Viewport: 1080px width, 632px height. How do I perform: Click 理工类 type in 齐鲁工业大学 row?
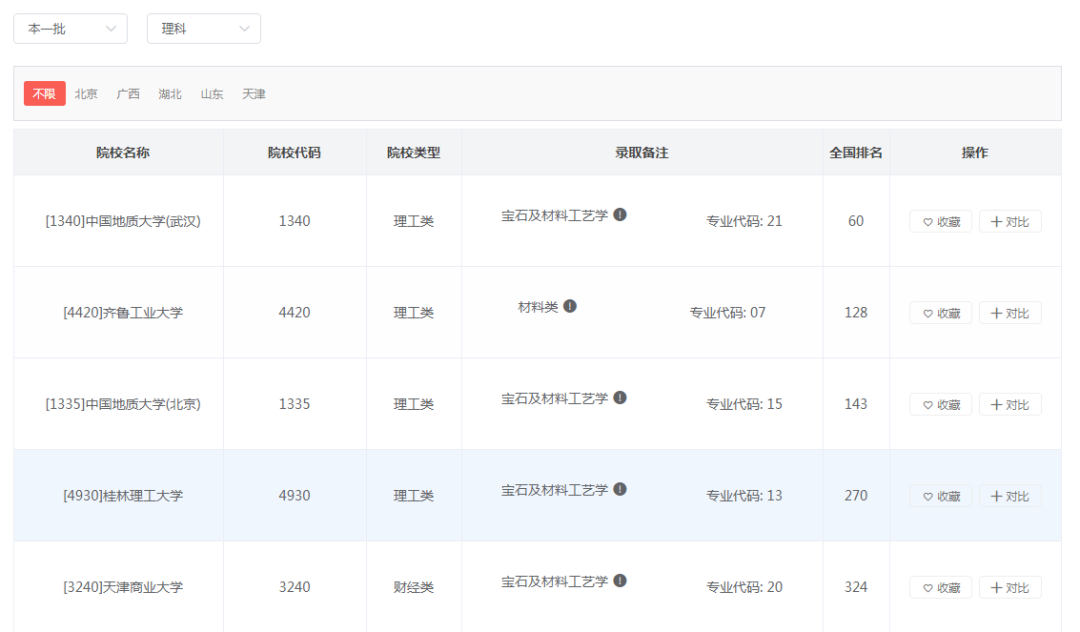click(413, 313)
